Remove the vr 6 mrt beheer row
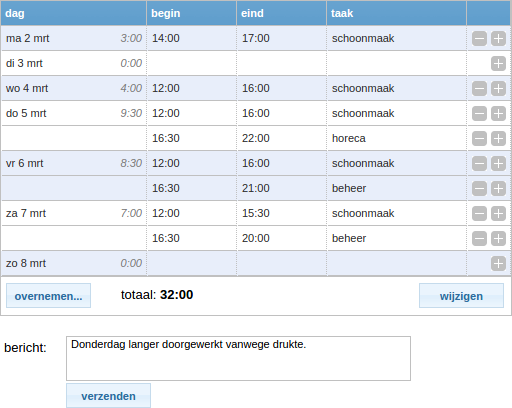Image resolution: width=512 pixels, height=408 pixels. [x=479, y=189]
